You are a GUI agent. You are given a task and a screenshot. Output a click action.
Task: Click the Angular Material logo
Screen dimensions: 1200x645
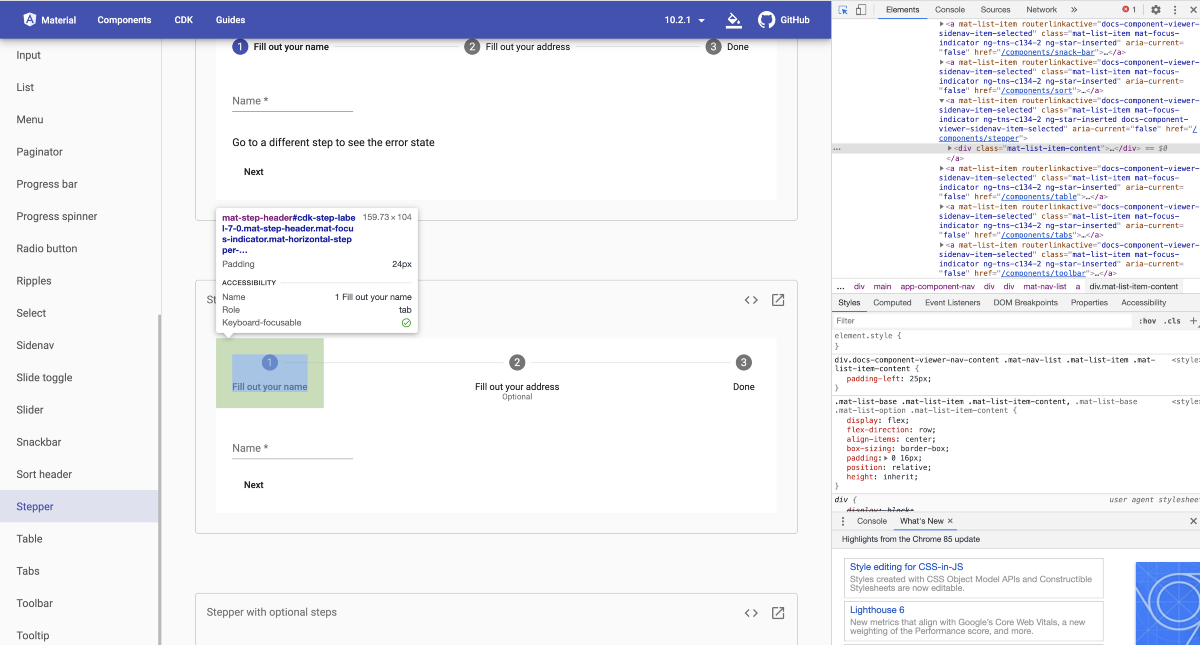30,19
